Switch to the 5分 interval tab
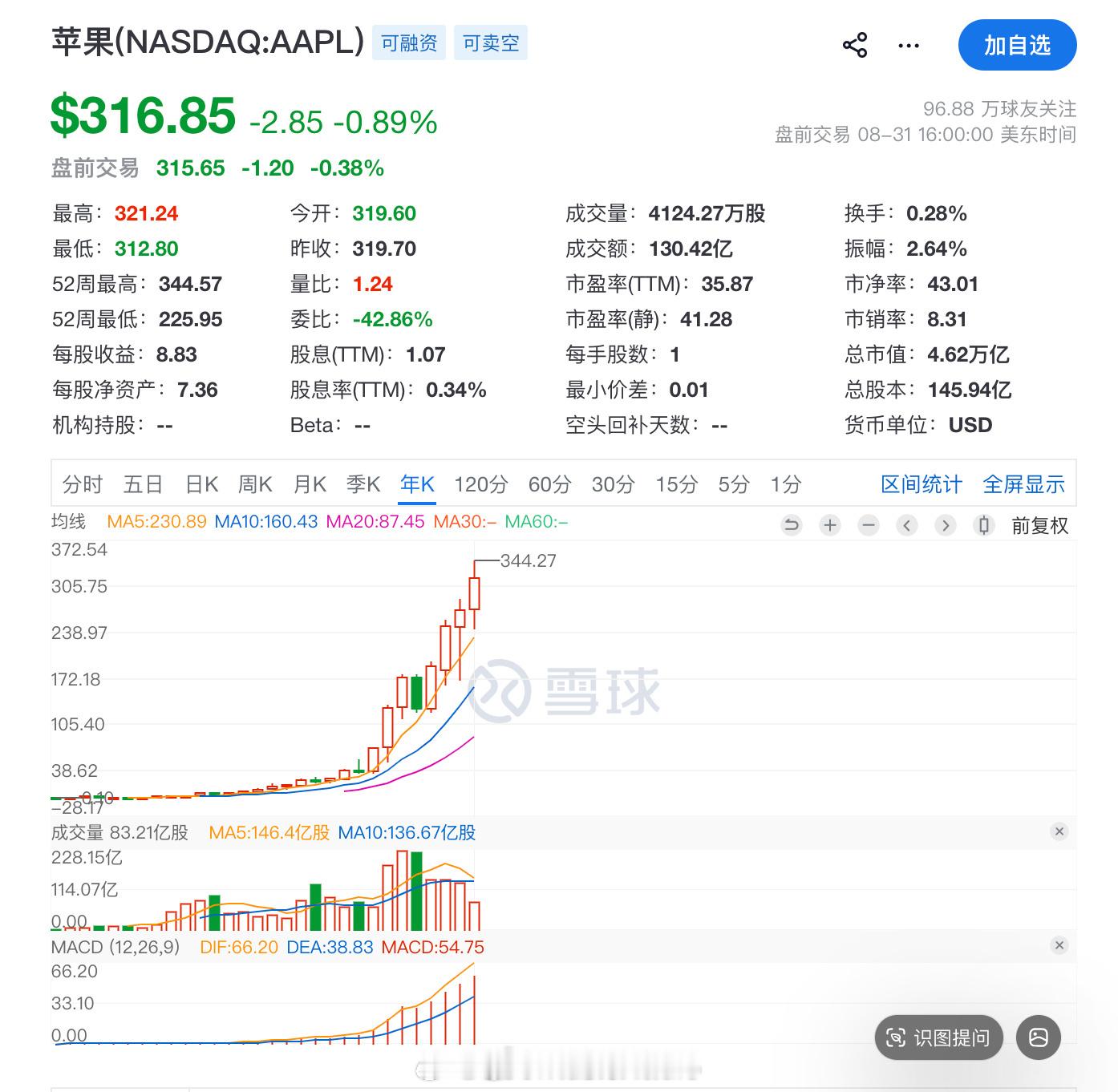Viewport: 1118px width, 1092px height. [x=734, y=484]
